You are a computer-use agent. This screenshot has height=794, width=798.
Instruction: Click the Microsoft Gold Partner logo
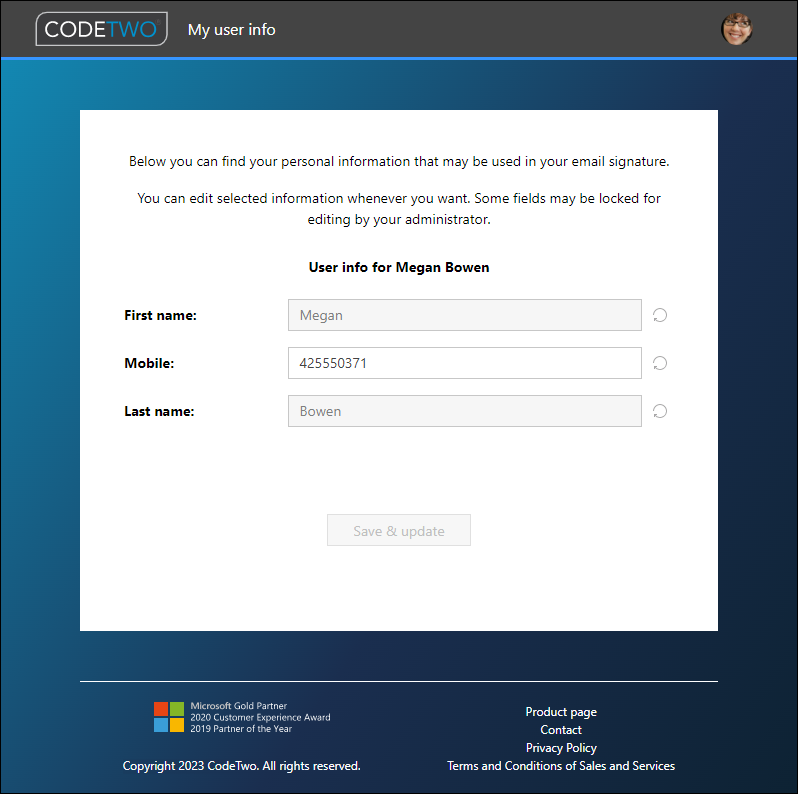pyautogui.click(x=169, y=717)
